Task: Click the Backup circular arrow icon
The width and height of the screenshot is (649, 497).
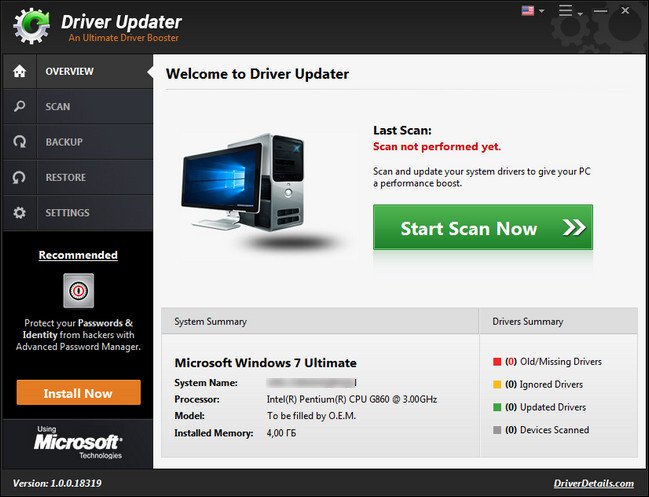Action: coord(19,142)
